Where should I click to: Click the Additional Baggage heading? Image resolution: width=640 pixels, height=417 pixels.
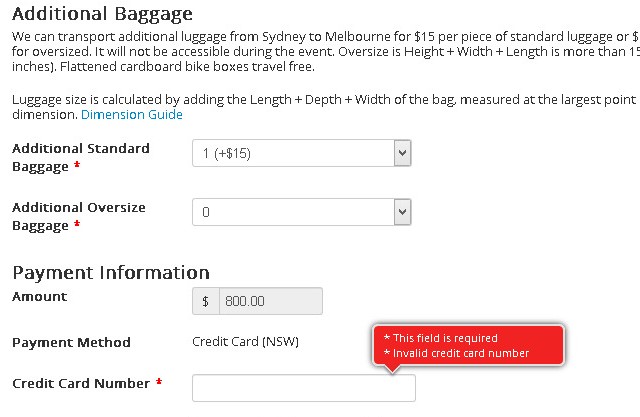pyautogui.click(x=102, y=15)
